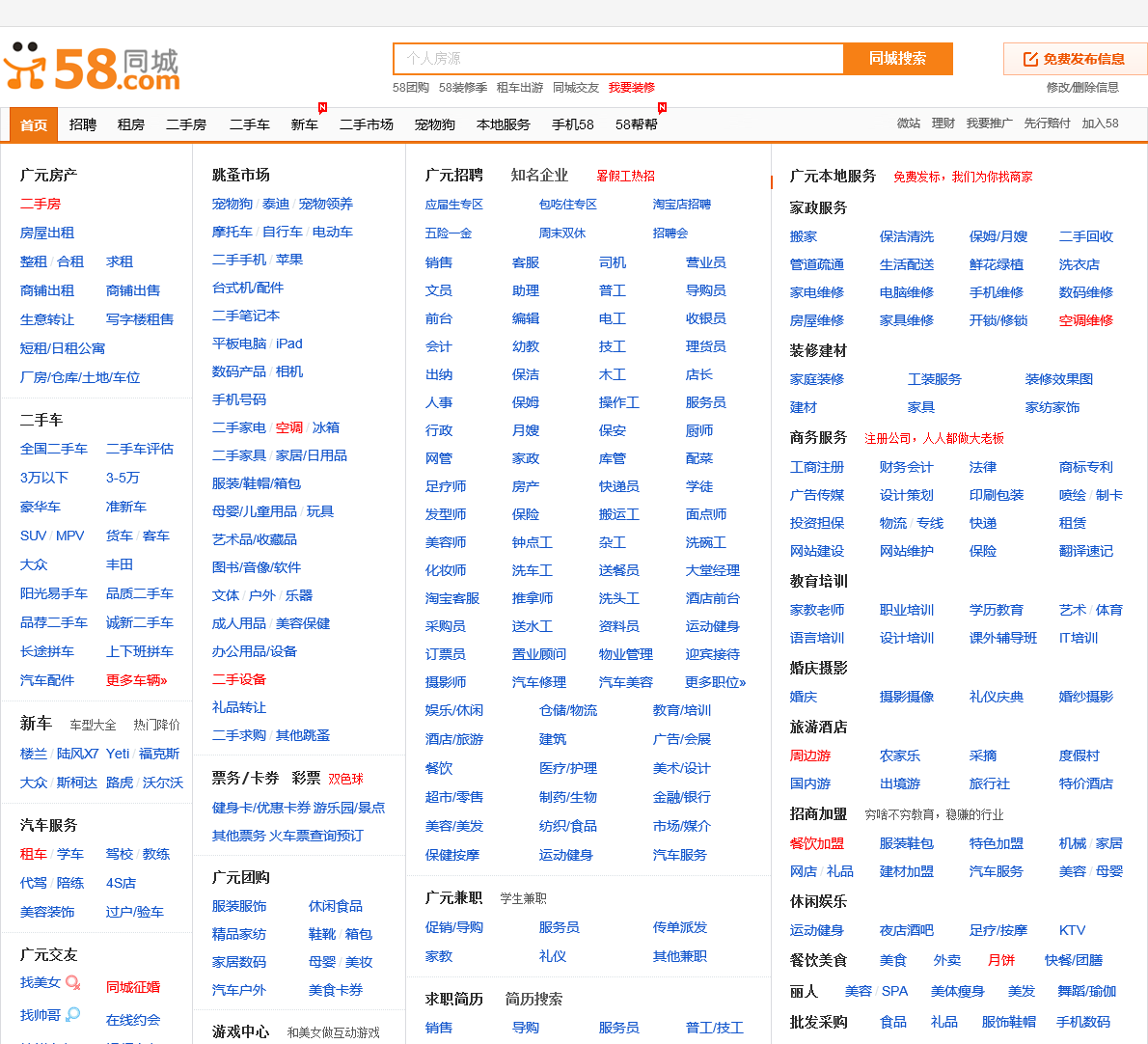Open 二手笔记本 in 跳蚤市场
Image resolution: width=1148 pixels, height=1044 pixels.
point(246,316)
